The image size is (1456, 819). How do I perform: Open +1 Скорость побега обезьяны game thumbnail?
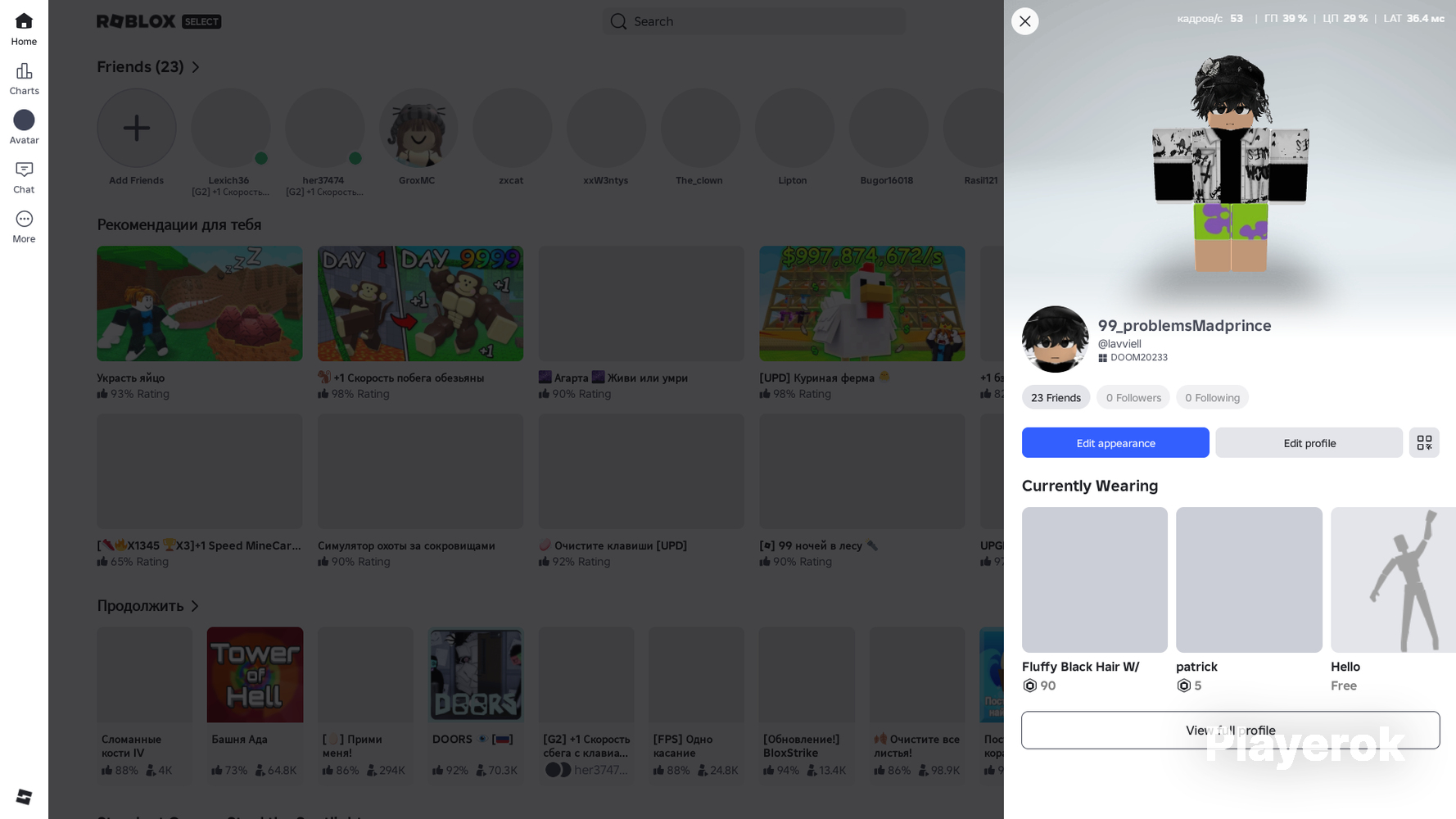click(x=420, y=304)
